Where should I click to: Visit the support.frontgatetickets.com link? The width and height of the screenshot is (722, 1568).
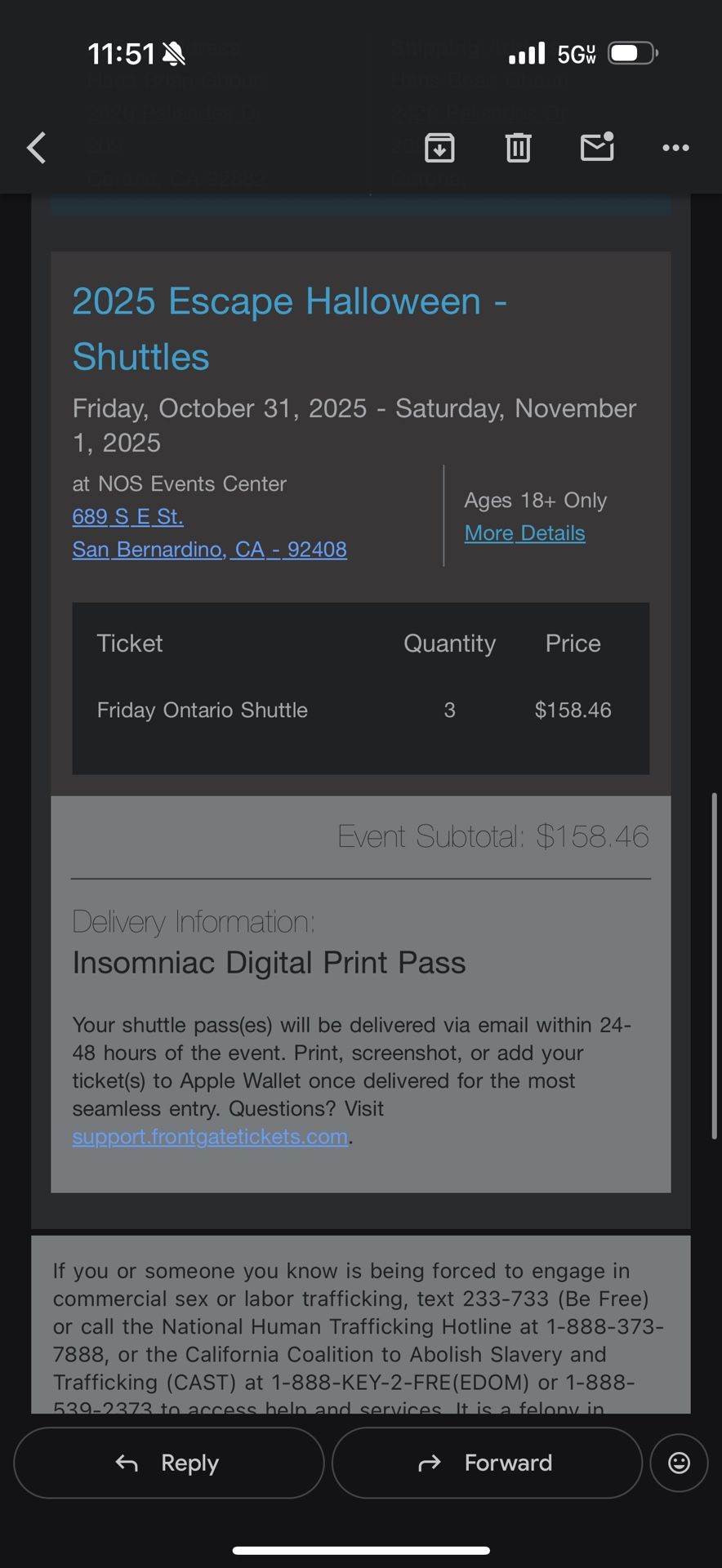click(210, 1137)
